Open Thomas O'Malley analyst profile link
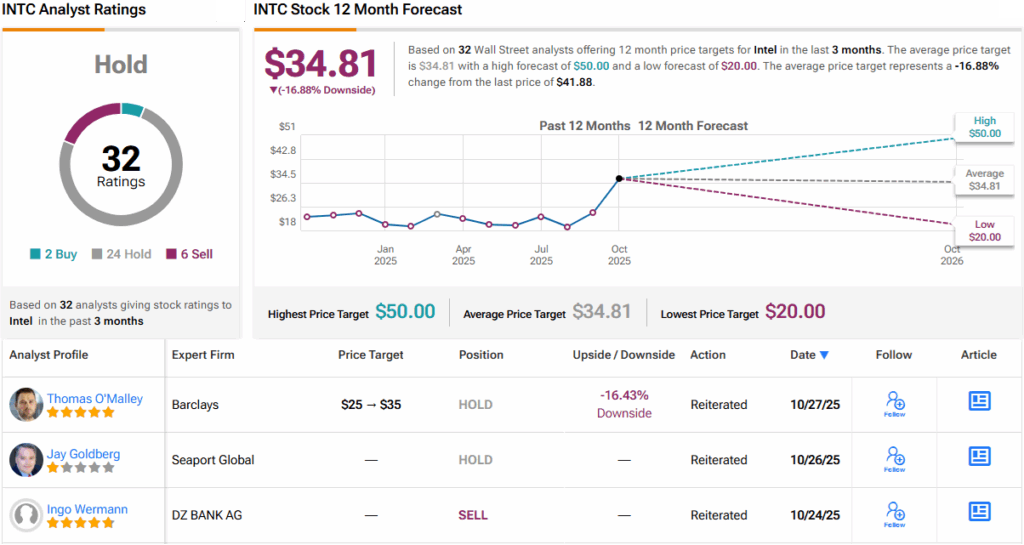Image resolution: width=1024 pixels, height=545 pixels. [94, 398]
